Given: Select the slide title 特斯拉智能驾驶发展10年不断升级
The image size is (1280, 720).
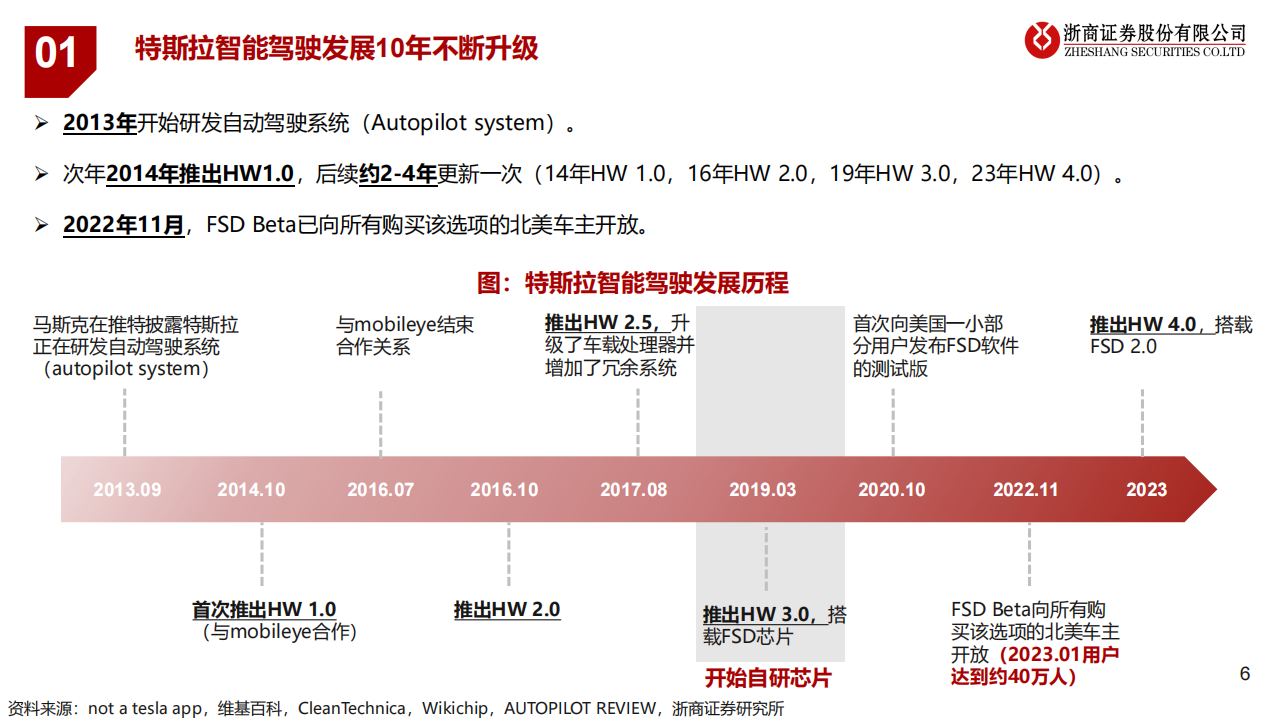Looking at the screenshot, I should (x=337, y=48).
